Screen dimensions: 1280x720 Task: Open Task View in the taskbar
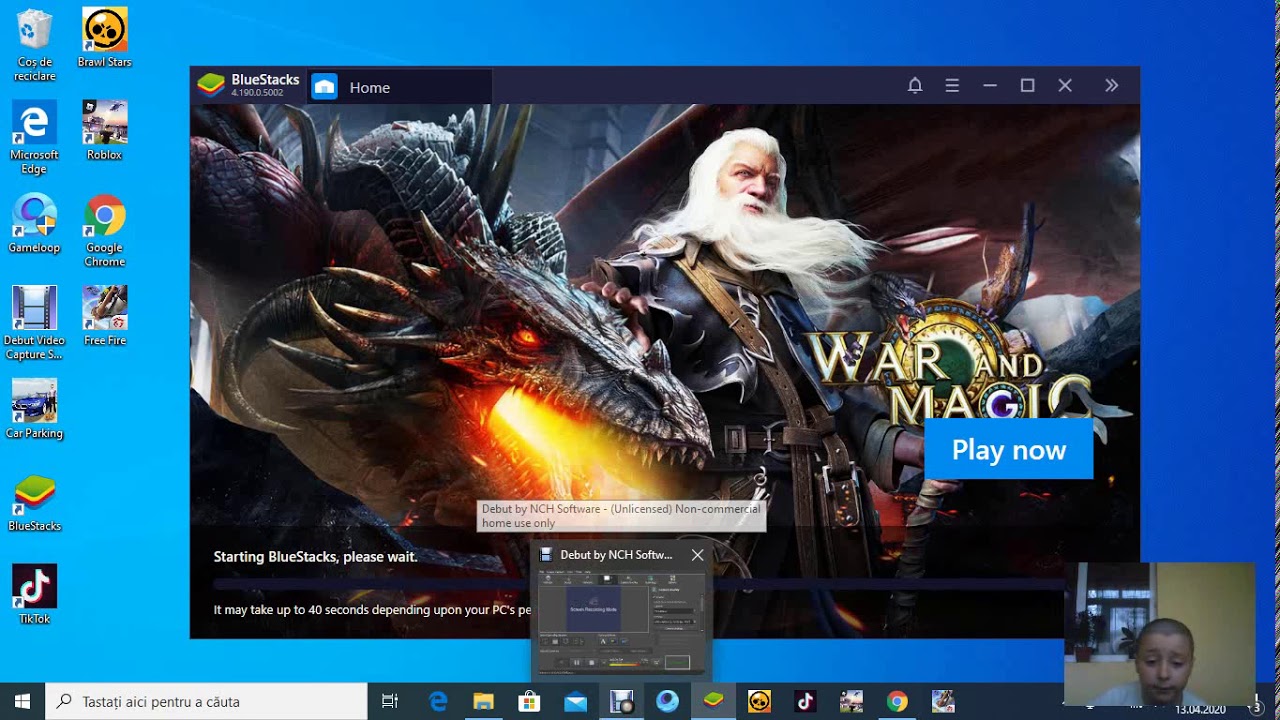[390, 701]
